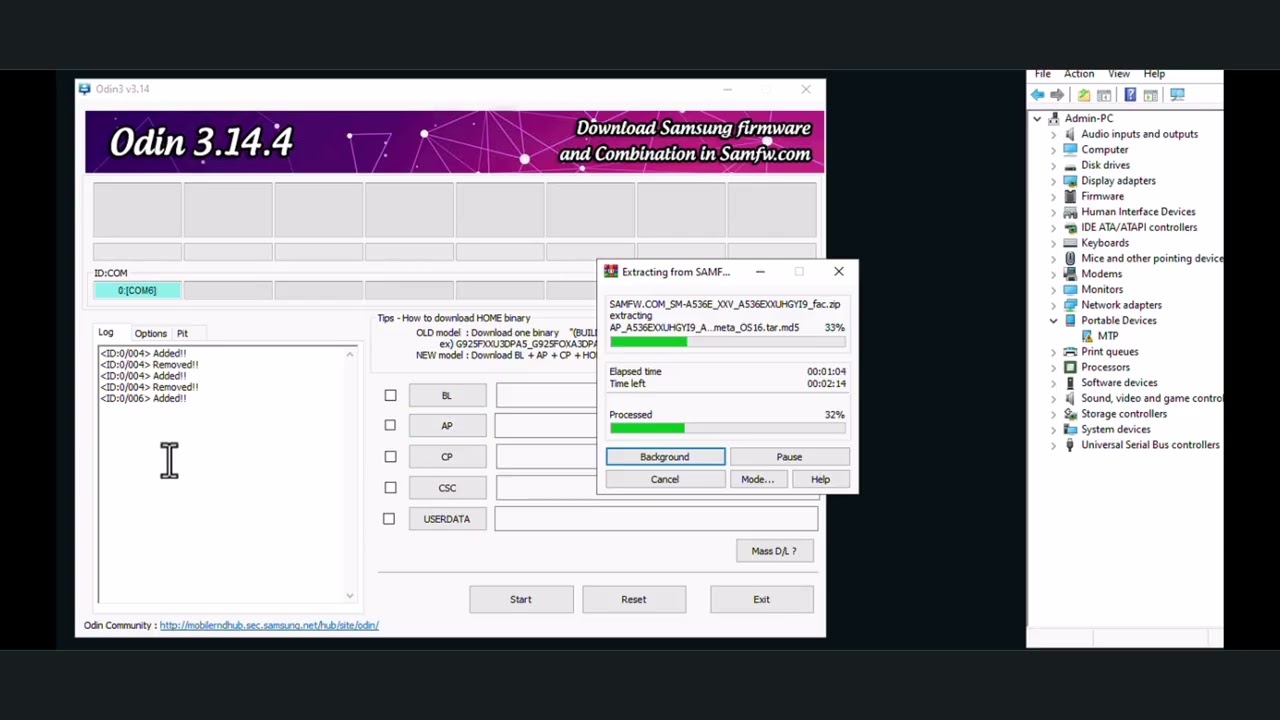Select the Mice and other pointing devices icon
Viewport: 1280px width, 720px height.
[1070, 258]
